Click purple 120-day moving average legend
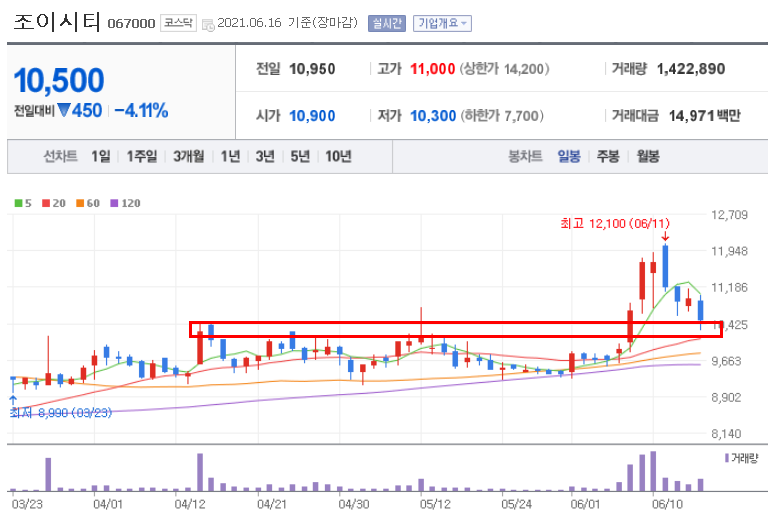The width and height of the screenshot is (768, 519). (x=125, y=203)
